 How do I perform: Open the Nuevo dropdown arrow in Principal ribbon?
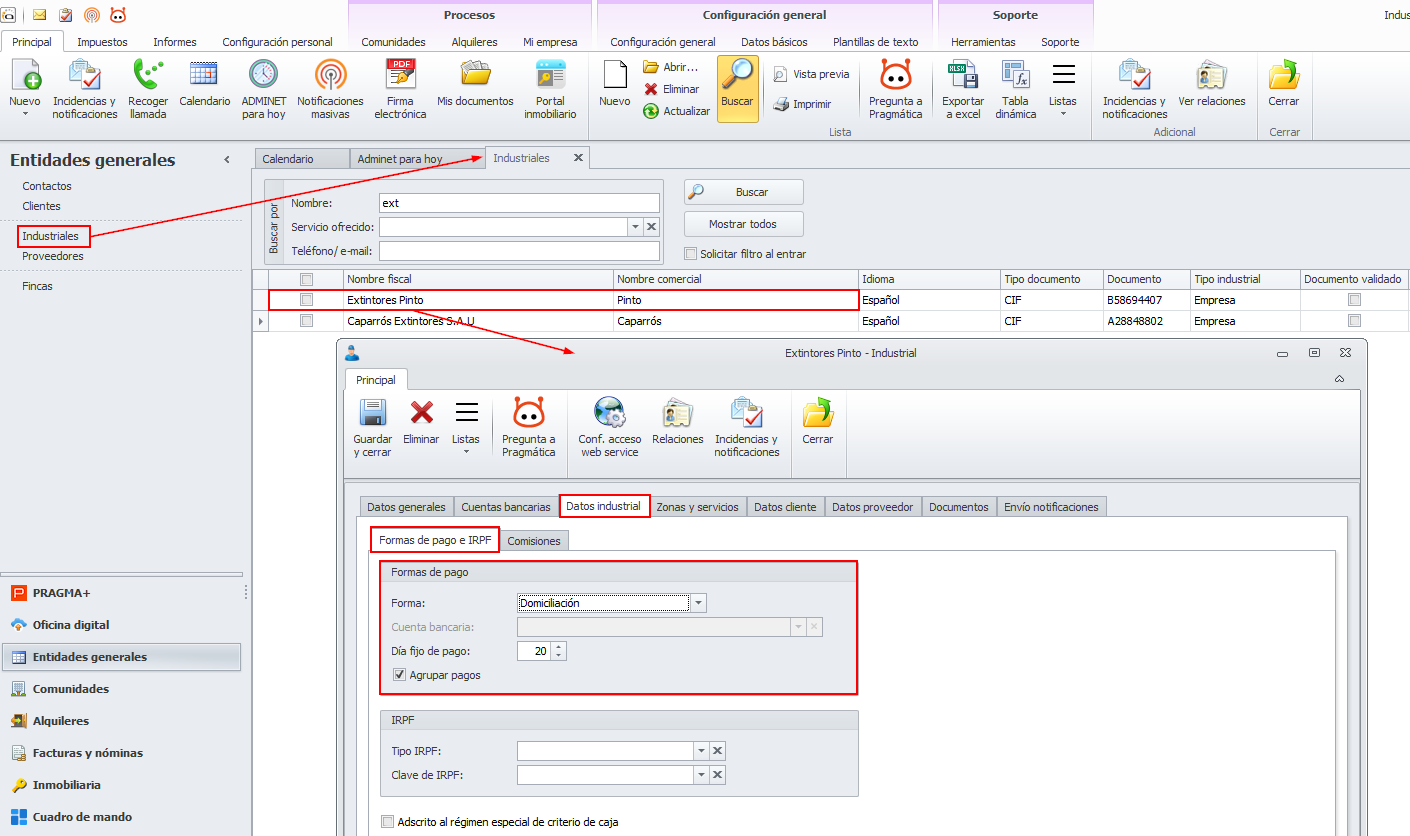click(24, 114)
